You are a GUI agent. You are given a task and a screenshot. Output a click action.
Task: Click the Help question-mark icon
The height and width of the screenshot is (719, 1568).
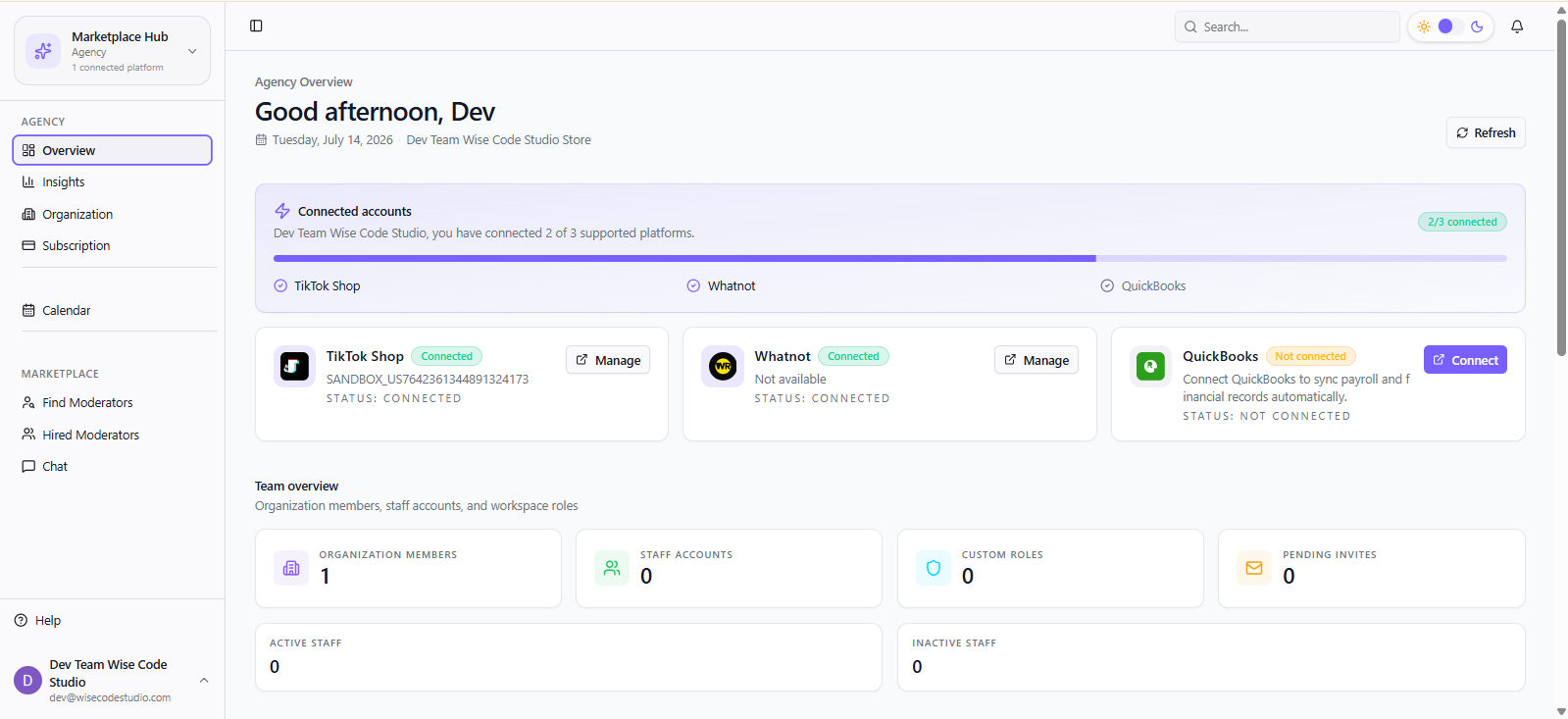click(x=21, y=620)
